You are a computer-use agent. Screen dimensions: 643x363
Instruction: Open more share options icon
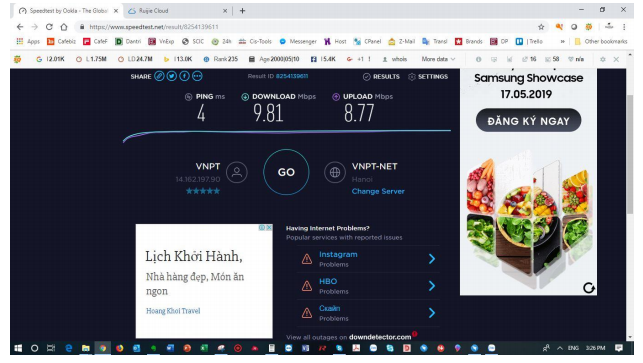click(x=197, y=76)
